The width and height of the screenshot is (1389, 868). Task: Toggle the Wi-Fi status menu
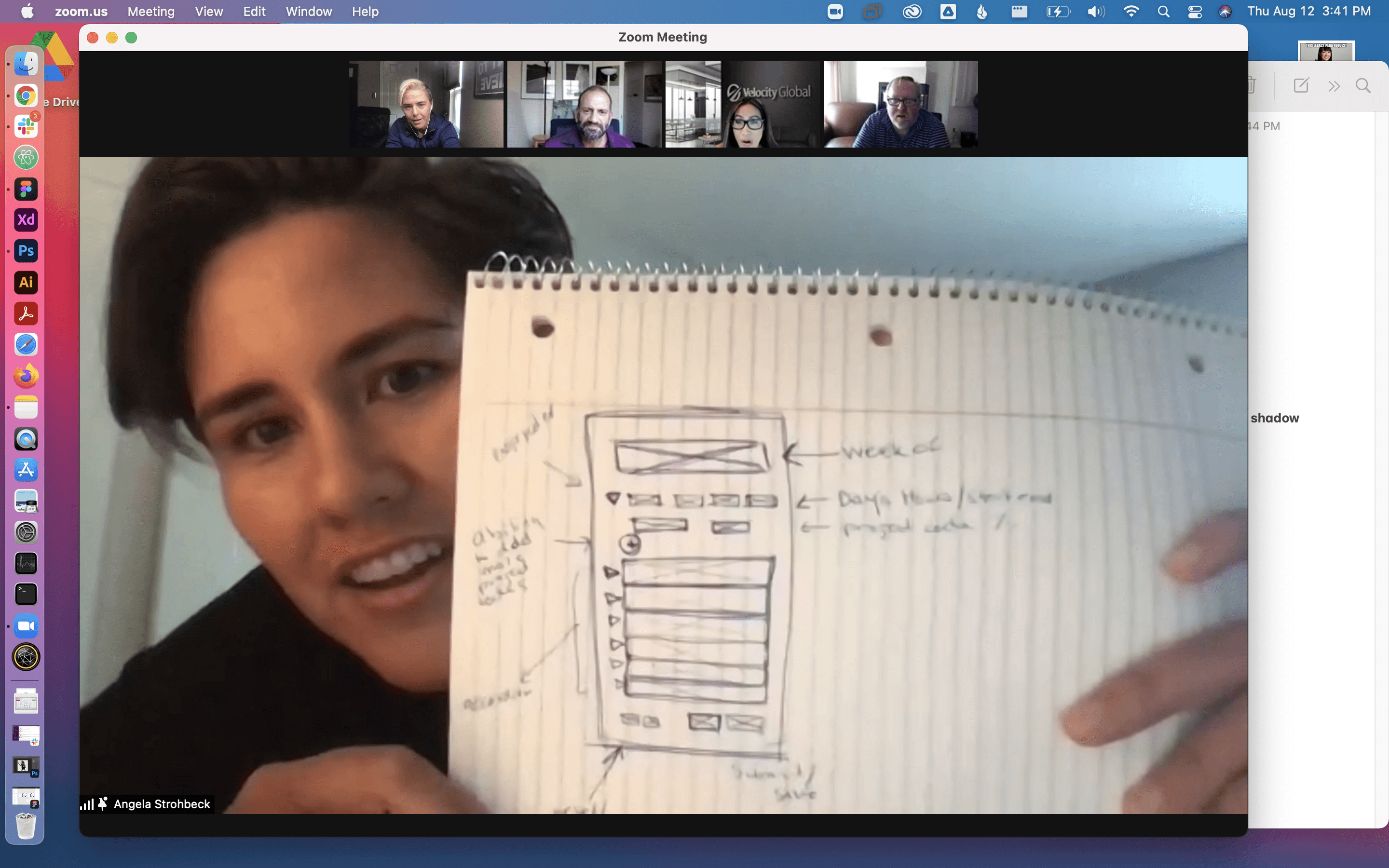coord(1130,12)
